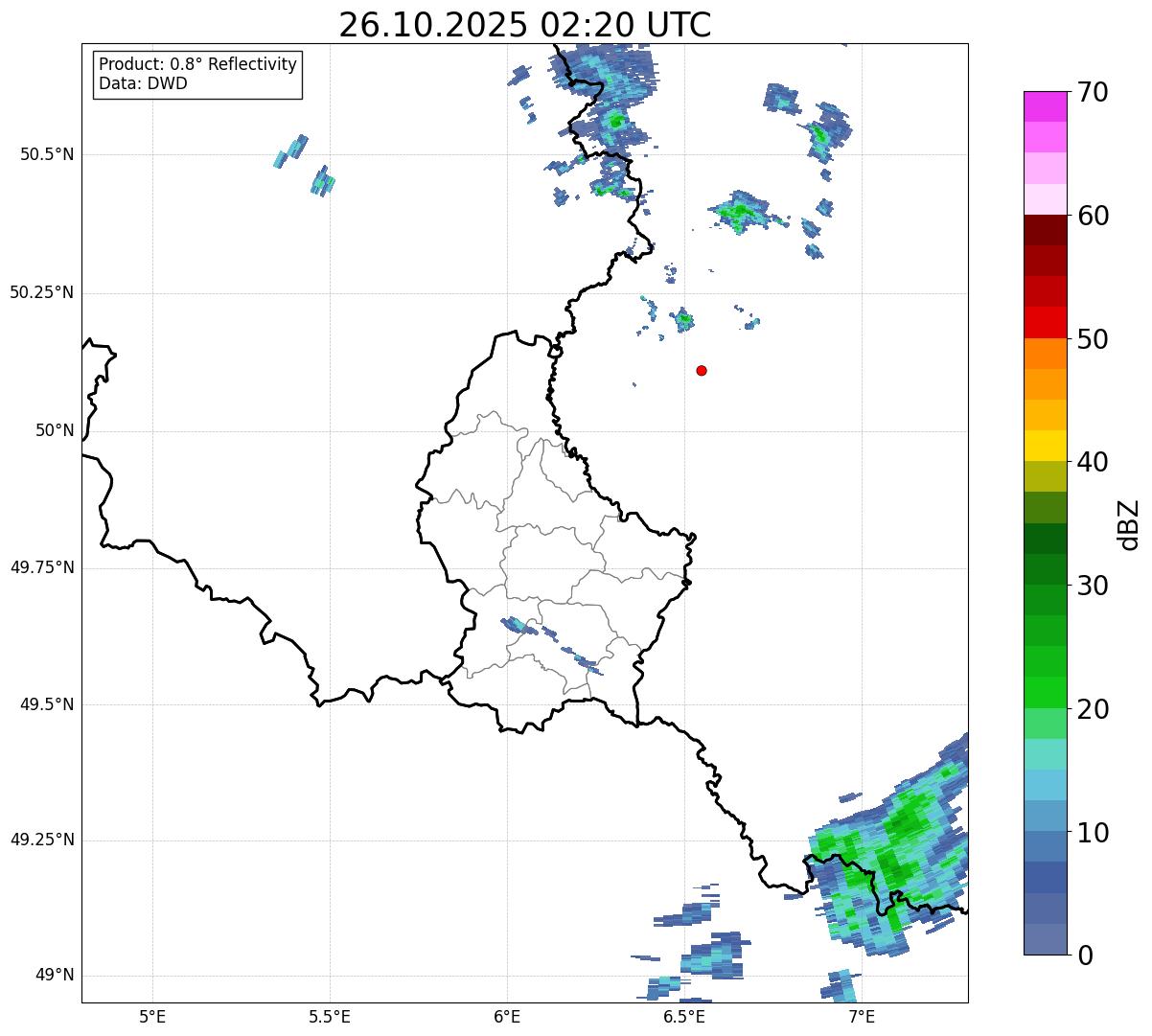Click the 6°E longitude tick label

[507, 1016]
